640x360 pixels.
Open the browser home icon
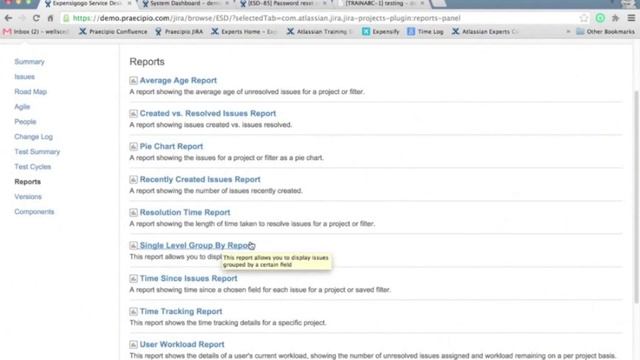[50, 18]
